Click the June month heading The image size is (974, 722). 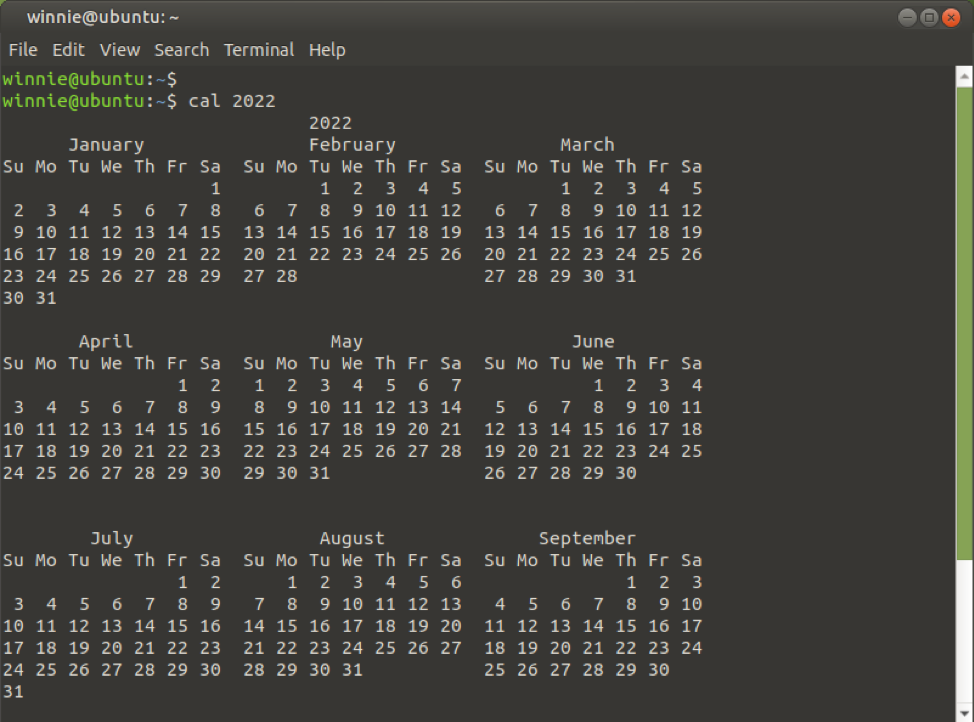593,342
